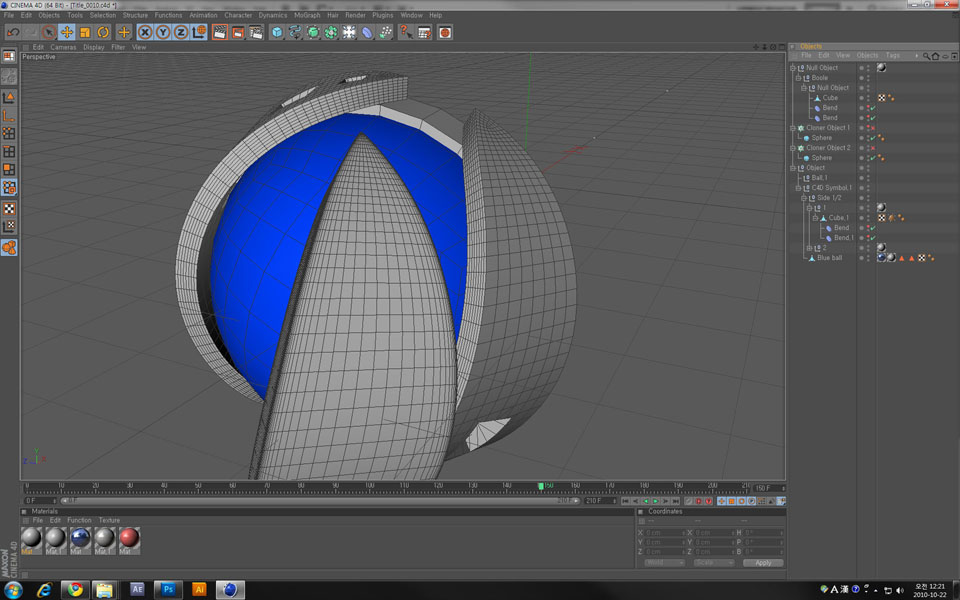The height and width of the screenshot is (600, 960).
Task: Expand the node named 2
Action: 809,248
